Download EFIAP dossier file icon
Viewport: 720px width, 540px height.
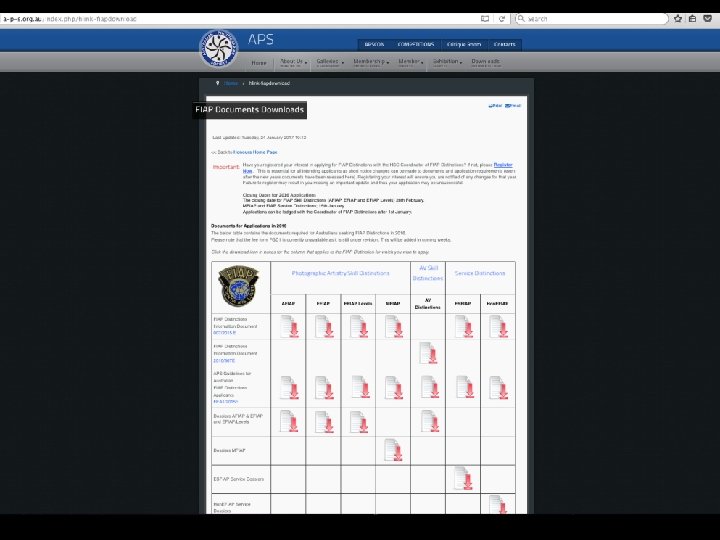point(324,422)
